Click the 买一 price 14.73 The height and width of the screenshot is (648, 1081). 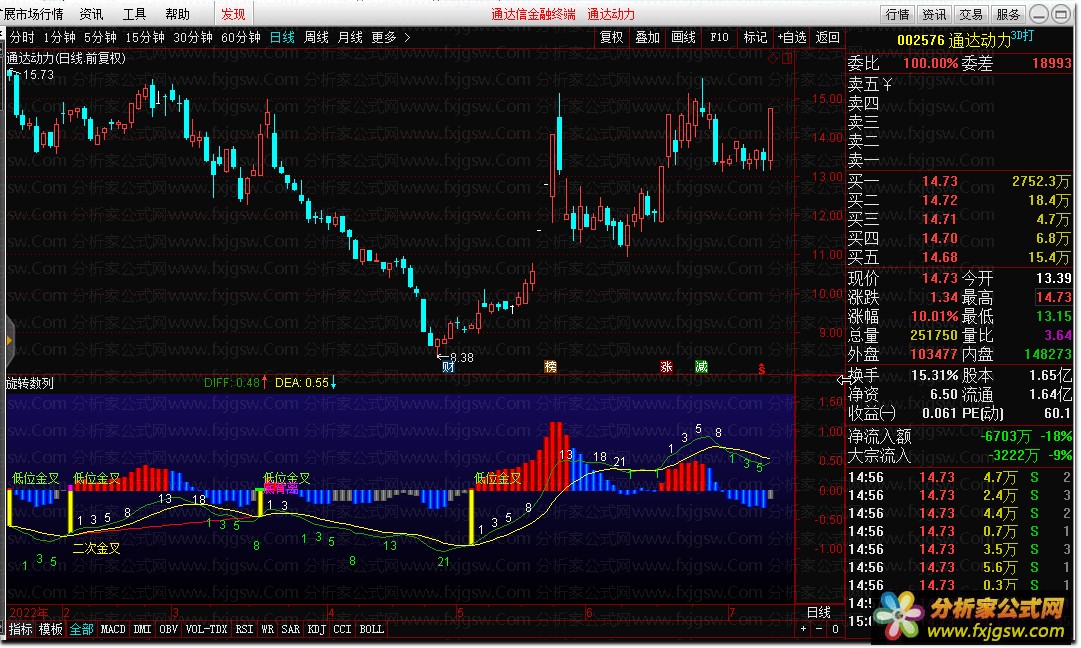(x=940, y=181)
